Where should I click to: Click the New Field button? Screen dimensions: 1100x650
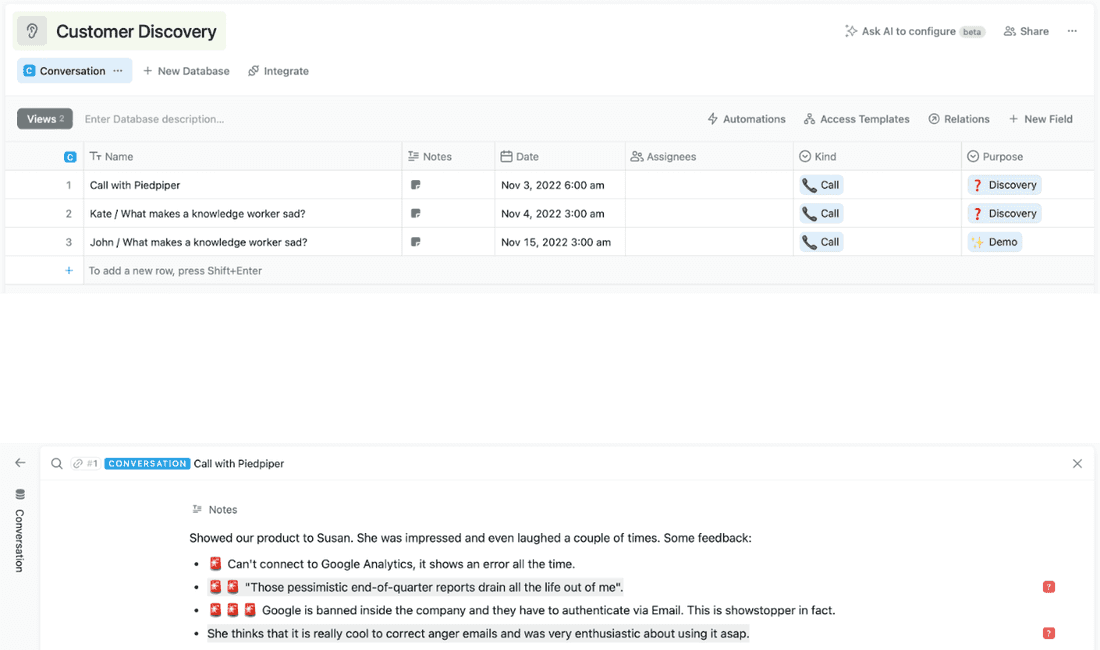[x=1041, y=118]
